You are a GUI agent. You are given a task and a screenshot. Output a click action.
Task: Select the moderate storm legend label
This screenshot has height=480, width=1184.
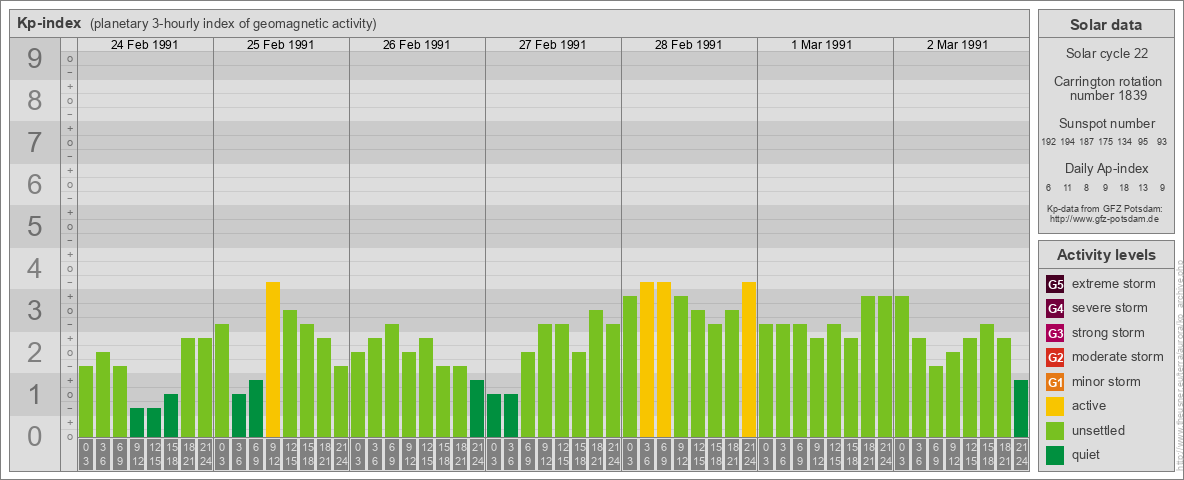(1118, 357)
